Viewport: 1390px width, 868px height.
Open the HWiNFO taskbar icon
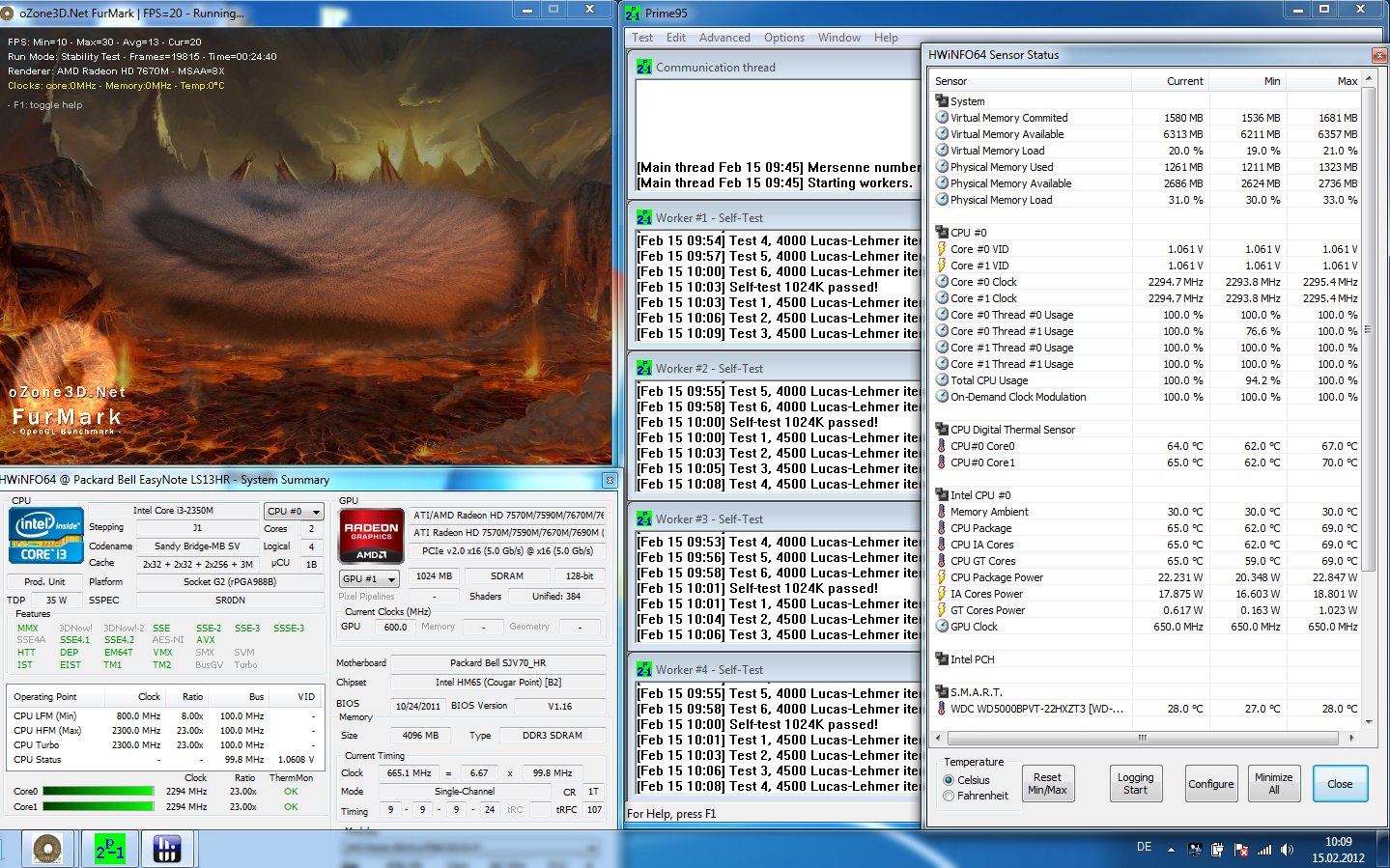click(x=167, y=849)
